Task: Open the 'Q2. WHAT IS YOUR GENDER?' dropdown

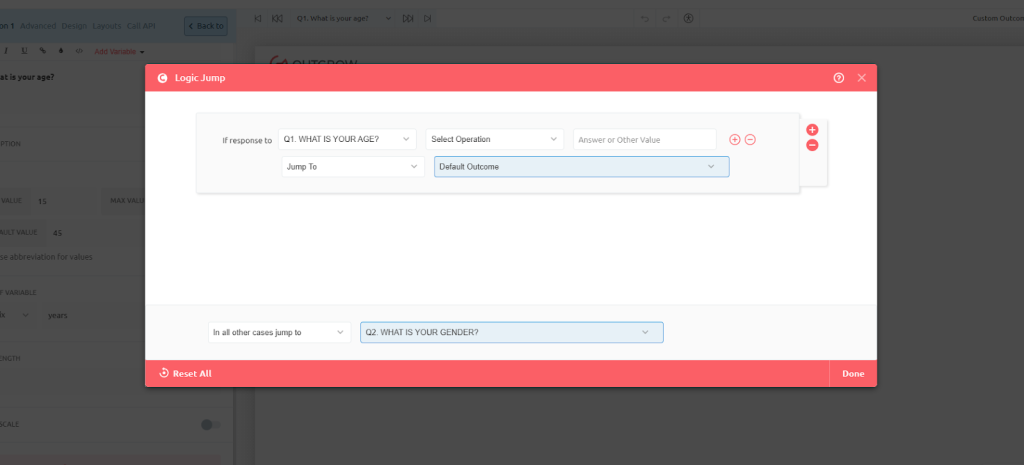Action: tap(511, 332)
